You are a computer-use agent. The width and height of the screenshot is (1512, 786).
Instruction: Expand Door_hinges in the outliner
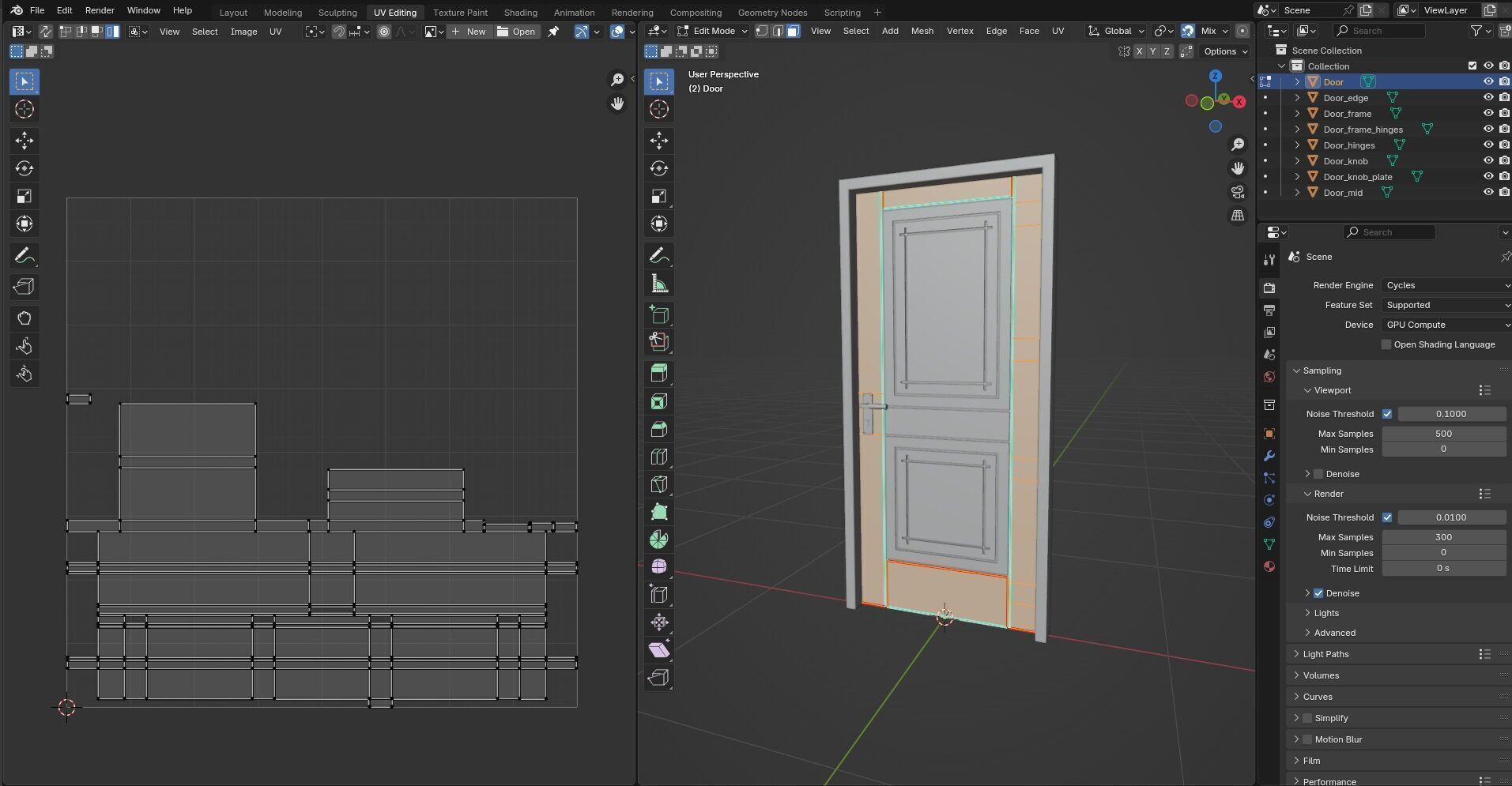(1297, 145)
